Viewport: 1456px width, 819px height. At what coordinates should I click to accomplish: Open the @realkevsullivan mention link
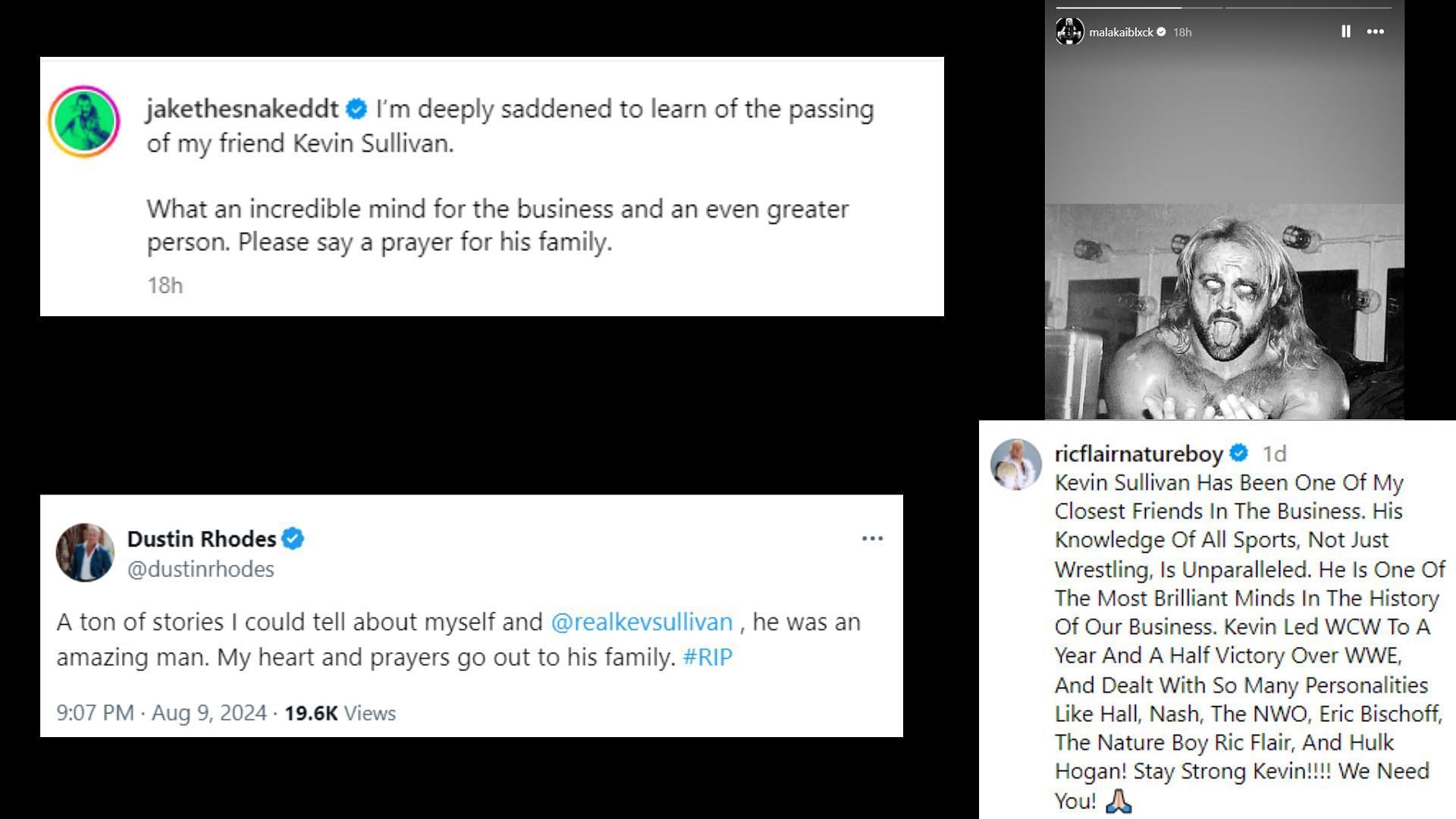coord(642,622)
